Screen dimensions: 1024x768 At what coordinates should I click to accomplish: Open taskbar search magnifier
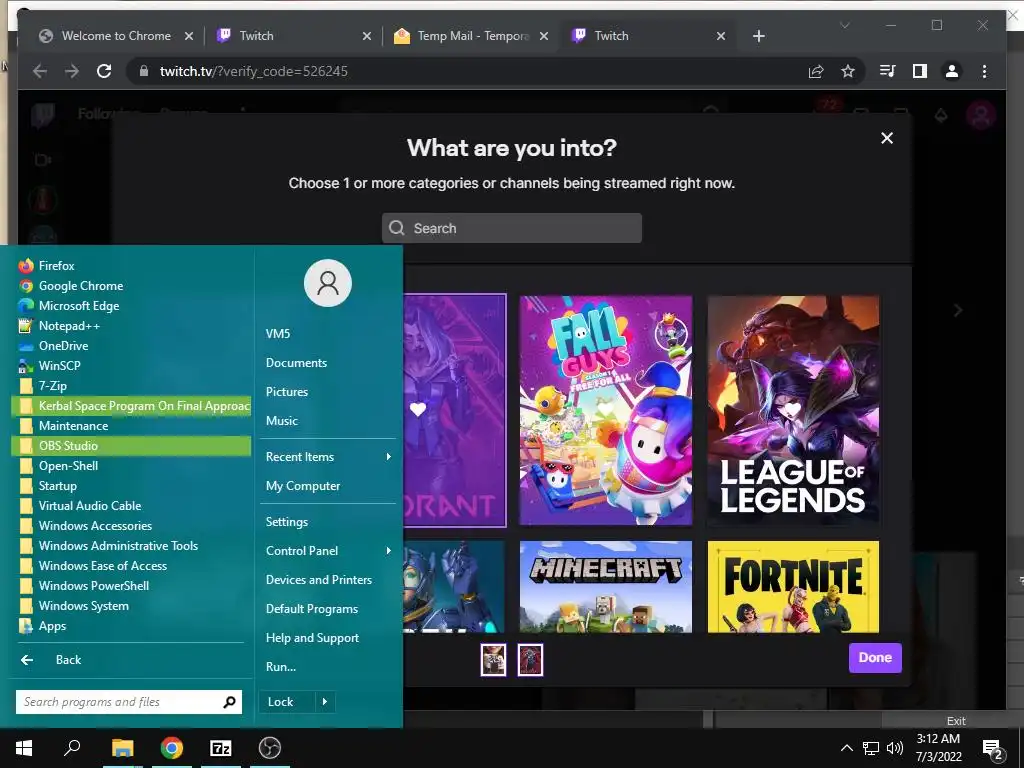(x=72, y=748)
